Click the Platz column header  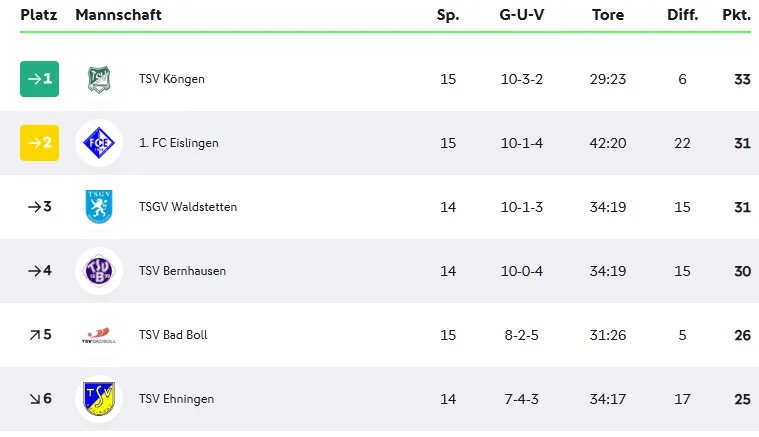pos(39,15)
